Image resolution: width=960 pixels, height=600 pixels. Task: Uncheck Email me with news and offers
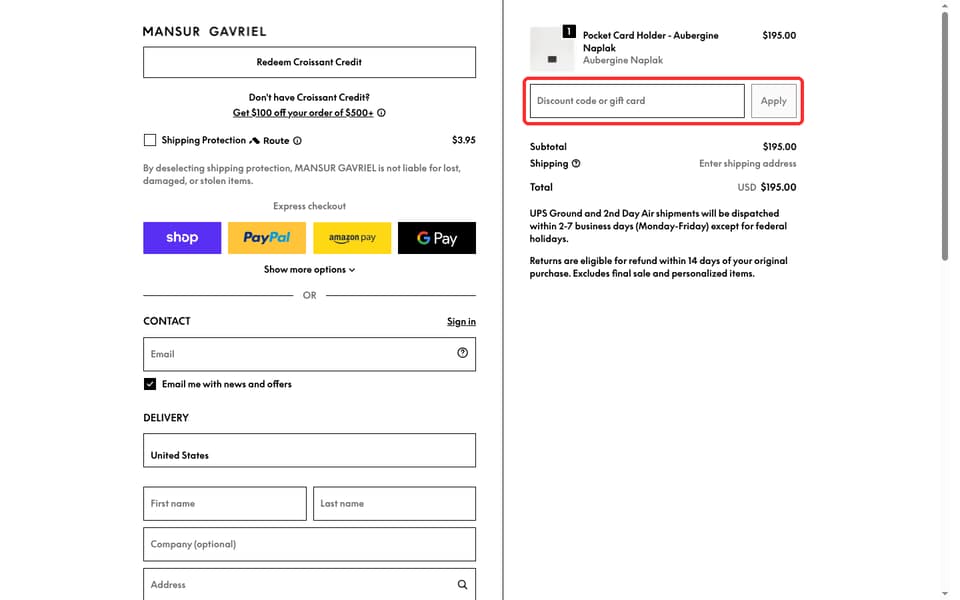[x=150, y=384]
